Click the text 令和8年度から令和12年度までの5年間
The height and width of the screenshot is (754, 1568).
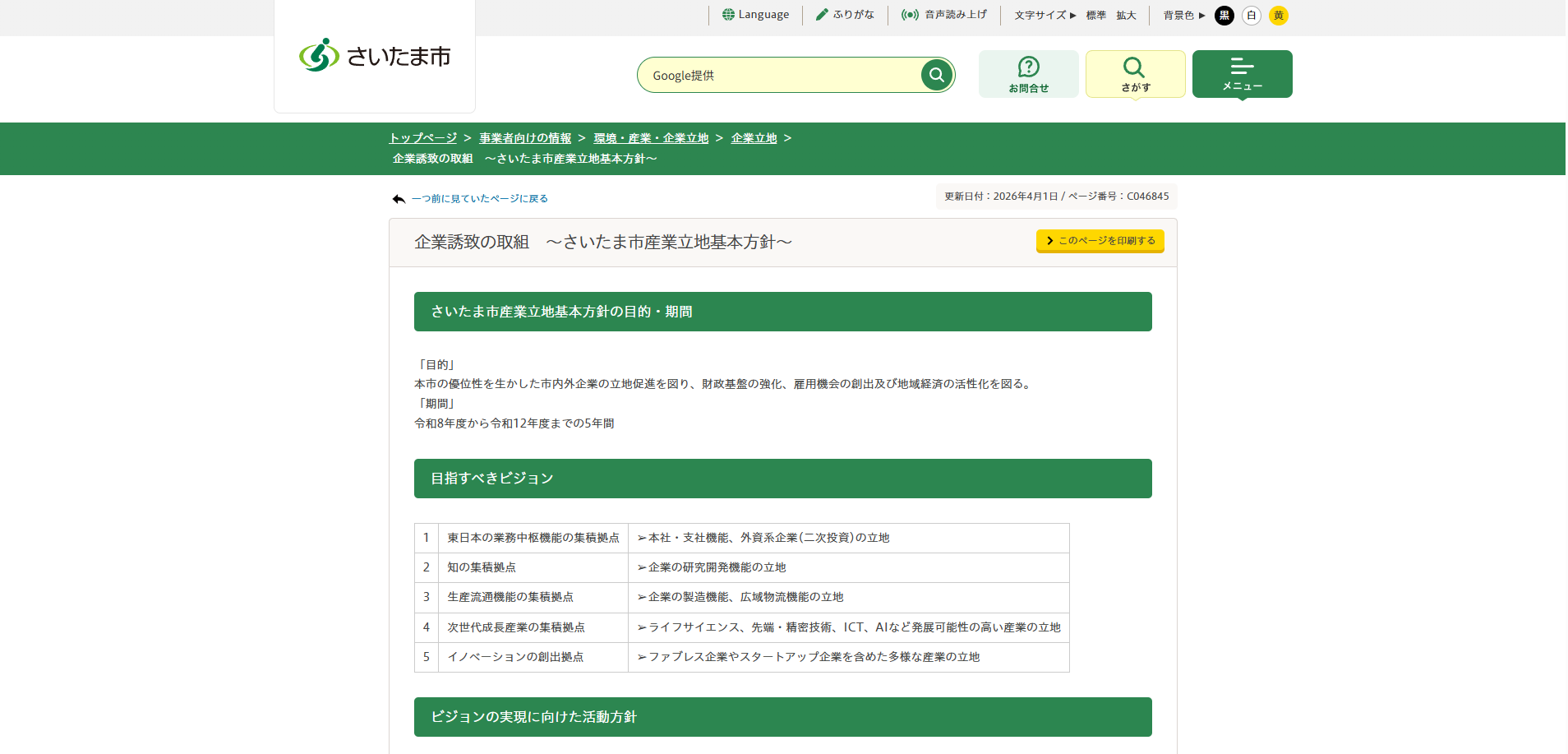[514, 423]
